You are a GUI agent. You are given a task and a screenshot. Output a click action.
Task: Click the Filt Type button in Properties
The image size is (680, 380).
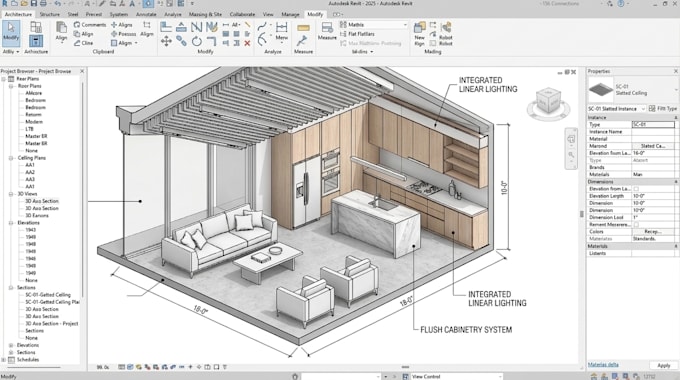[663, 108]
